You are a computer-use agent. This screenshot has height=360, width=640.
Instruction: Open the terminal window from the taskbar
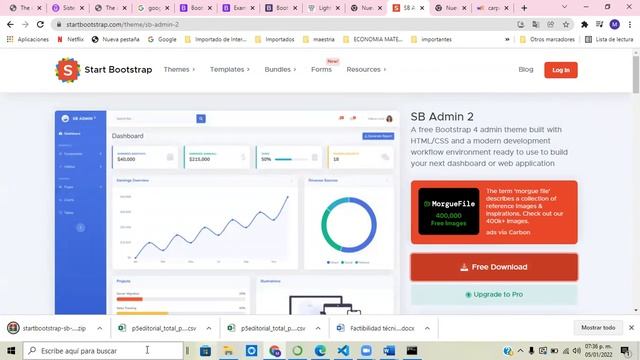(412, 351)
